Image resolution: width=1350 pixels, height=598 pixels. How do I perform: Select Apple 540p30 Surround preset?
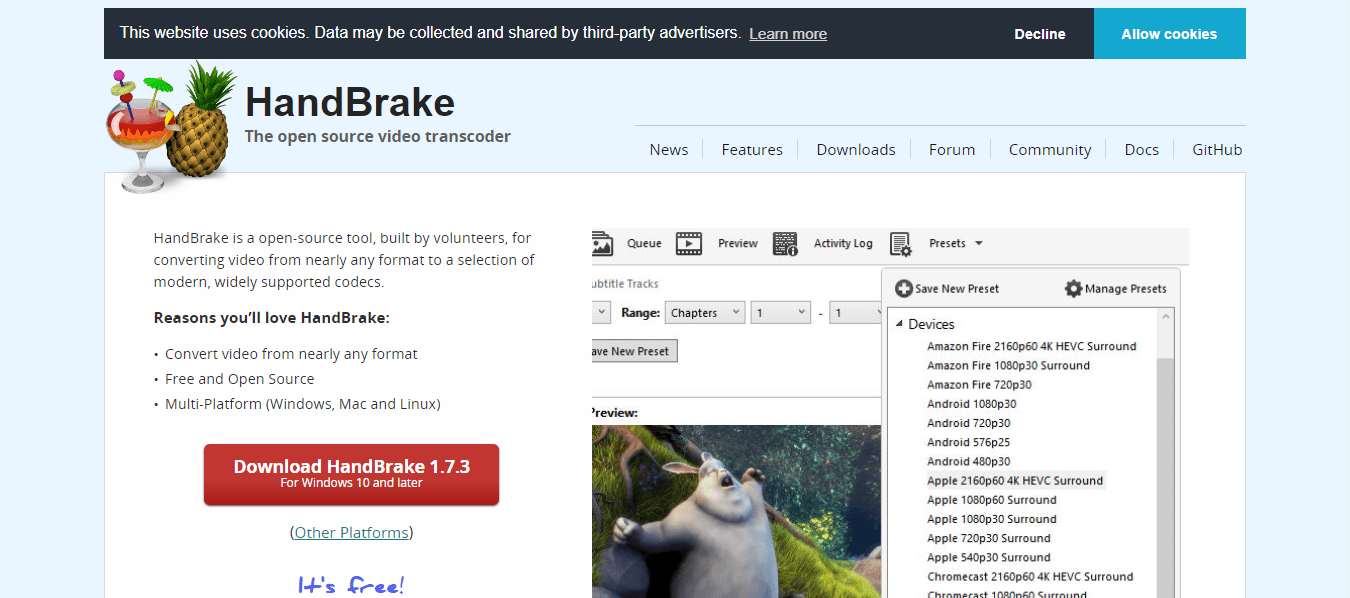pyautogui.click(x=988, y=557)
